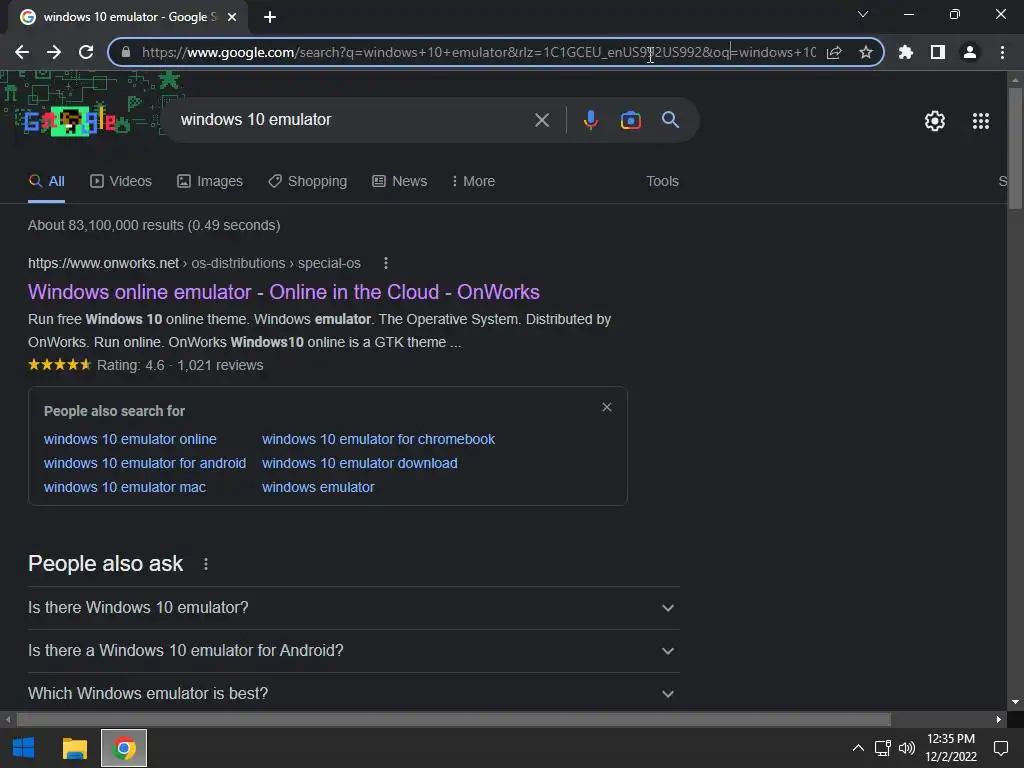The width and height of the screenshot is (1024, 768).
Task: Switch to the Shopping tab
Action: pos(308,182)
